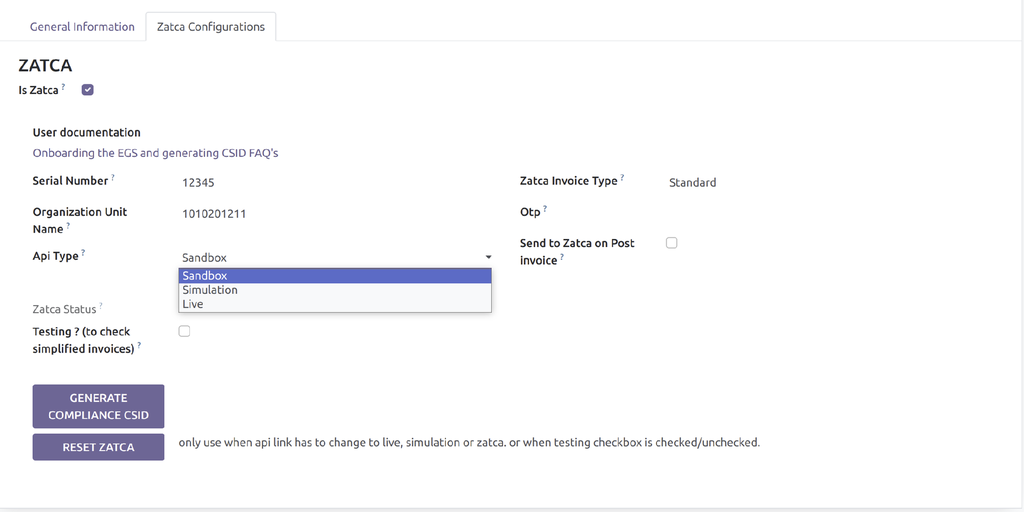
Task: Click the ZATCA section heading
Action: pos(45,66)
